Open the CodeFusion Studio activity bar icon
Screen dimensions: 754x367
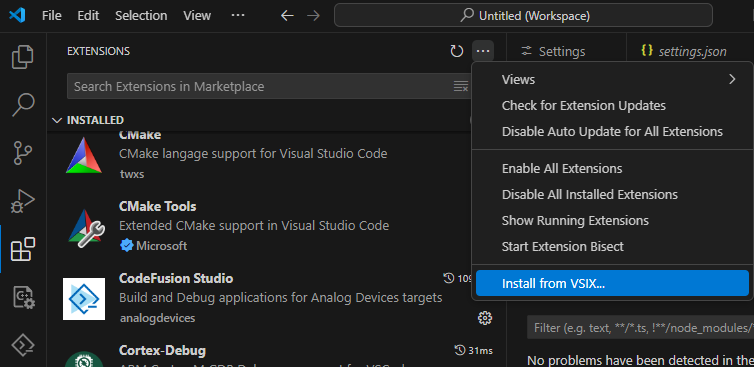point(23,345)
